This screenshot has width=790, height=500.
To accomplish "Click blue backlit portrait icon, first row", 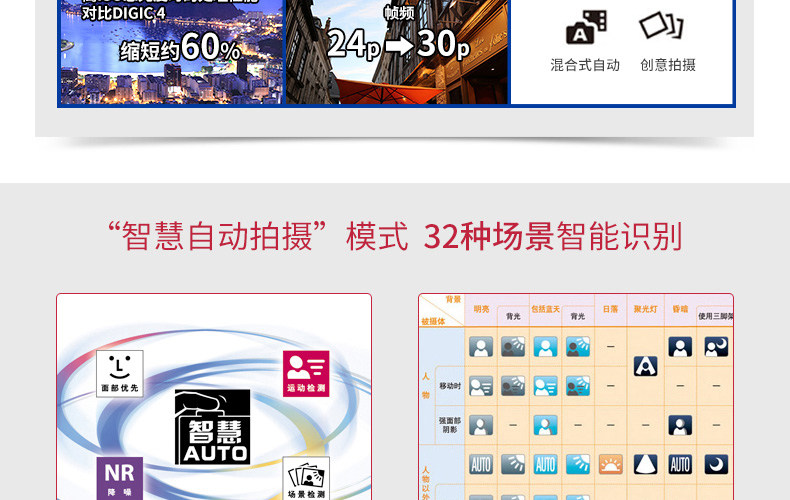I will tap(578, 347).
